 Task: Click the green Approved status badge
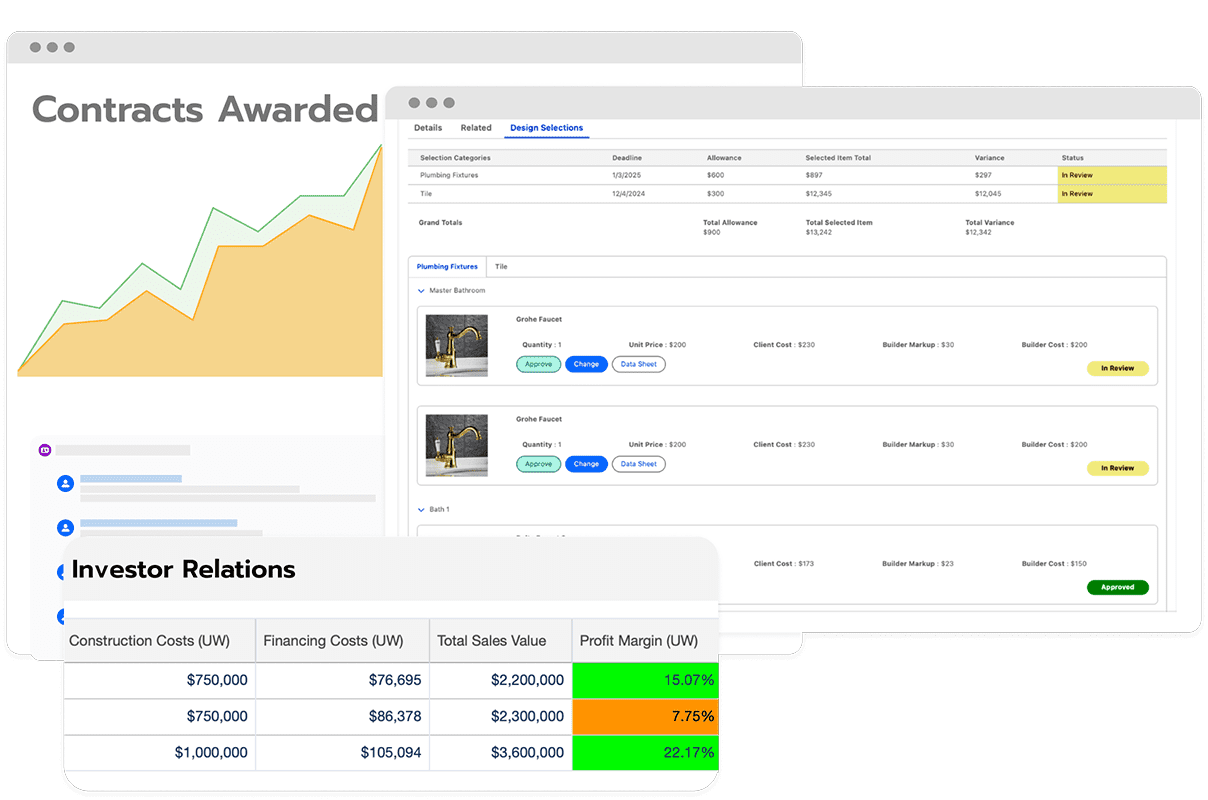click(1117, 588)
